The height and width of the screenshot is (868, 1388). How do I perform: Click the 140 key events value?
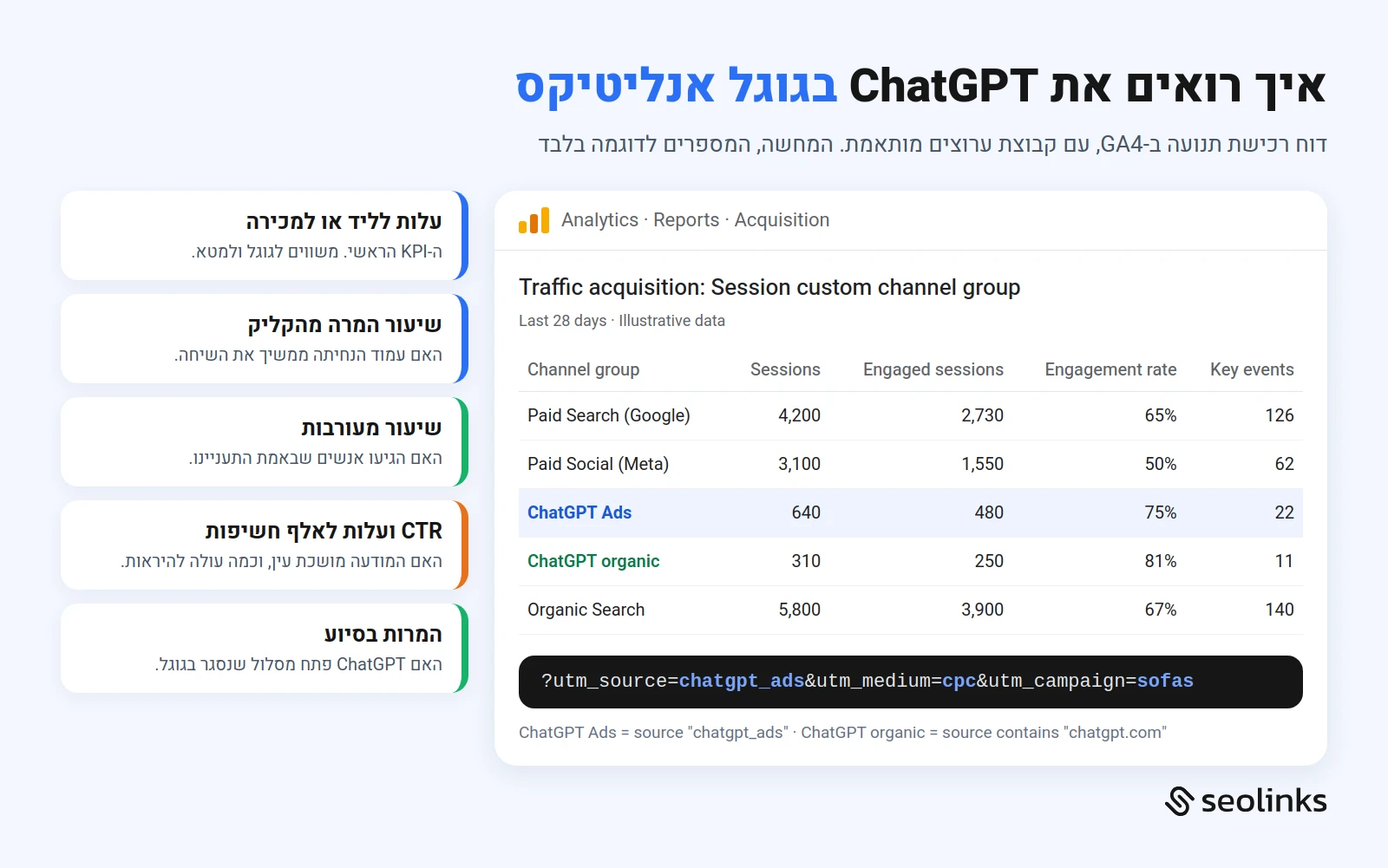coord(1280,610)
